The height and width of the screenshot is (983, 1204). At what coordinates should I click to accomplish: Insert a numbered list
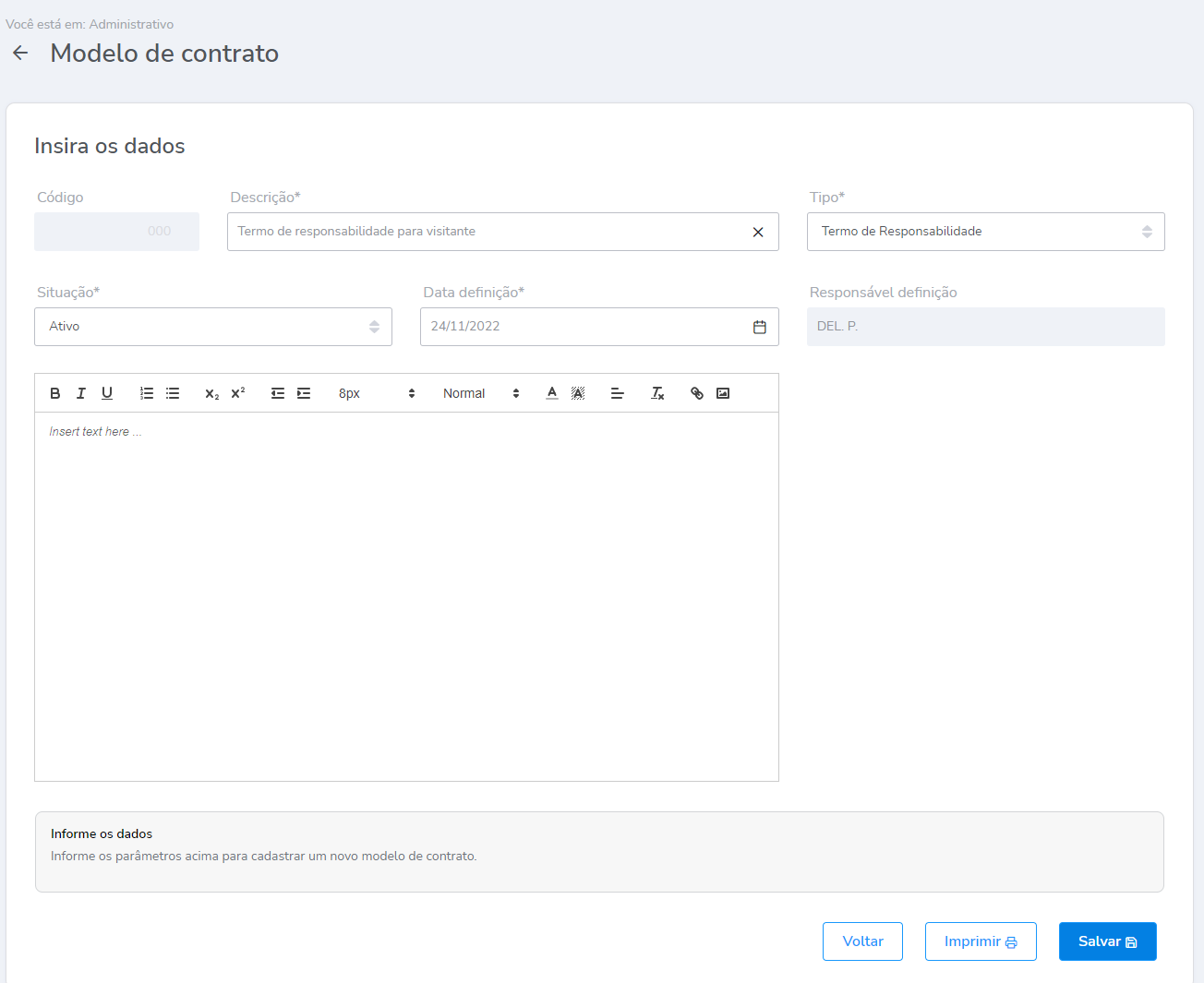pyautogui.click(x=147, y=393)
